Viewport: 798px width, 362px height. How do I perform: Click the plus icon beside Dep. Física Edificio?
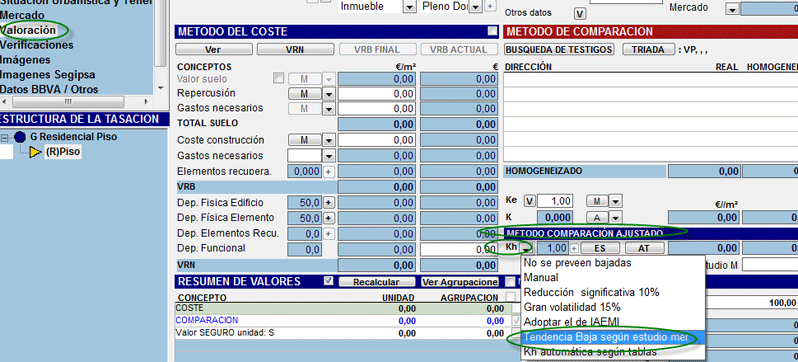tap(329, 203)
